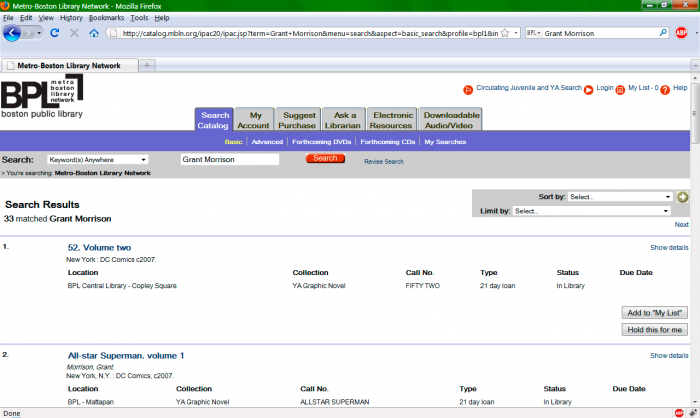Click Add to "My List" button
This screenshot has width=700, height=418.
654,313
